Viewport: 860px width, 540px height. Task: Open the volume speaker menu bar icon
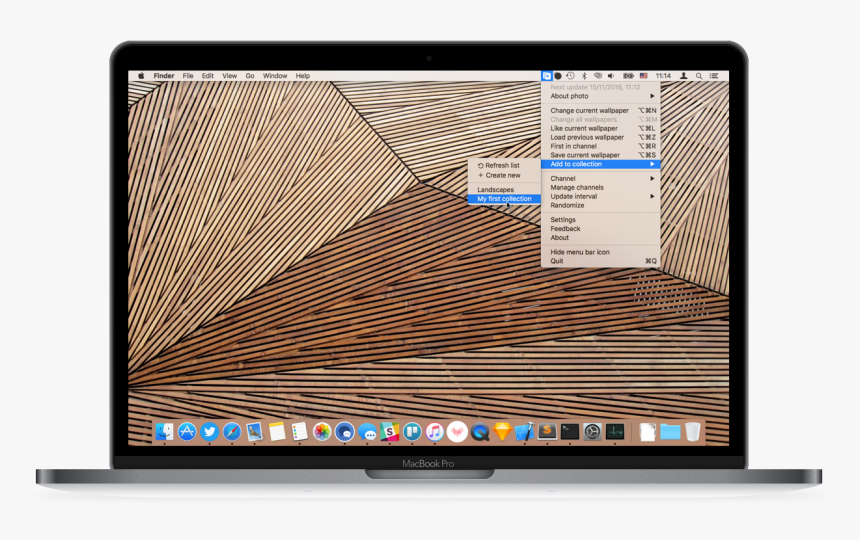(611, 76)
